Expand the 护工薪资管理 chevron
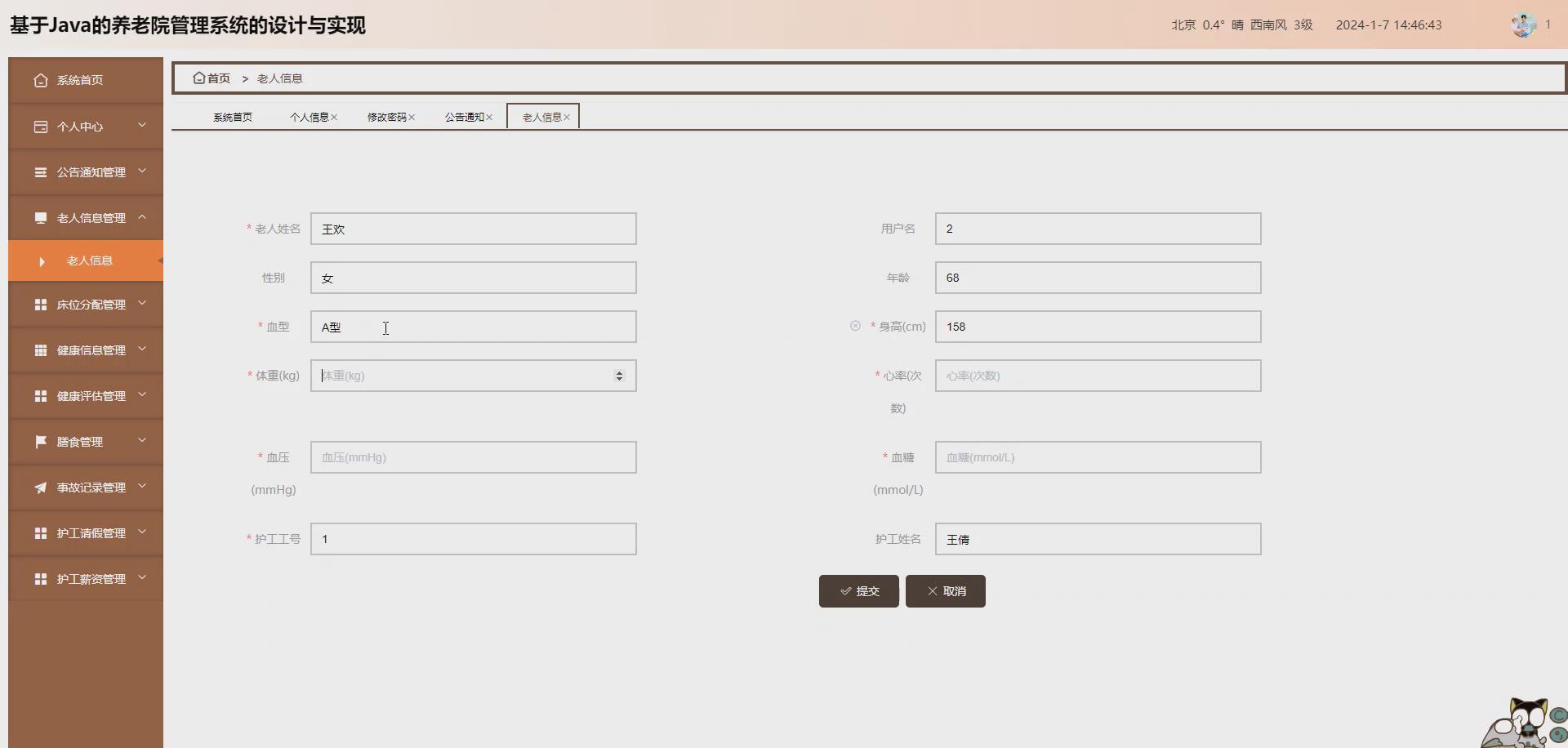The image size is (1568, 748). click(142, 577)
